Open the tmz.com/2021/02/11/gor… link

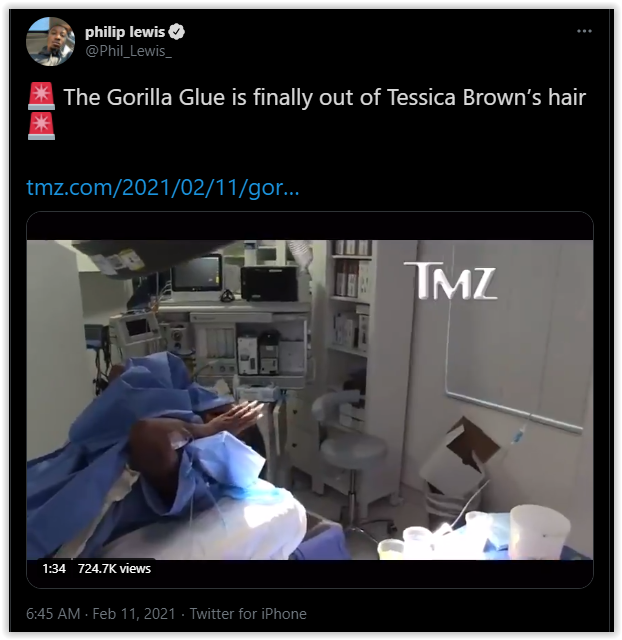(x=162, y=188)
